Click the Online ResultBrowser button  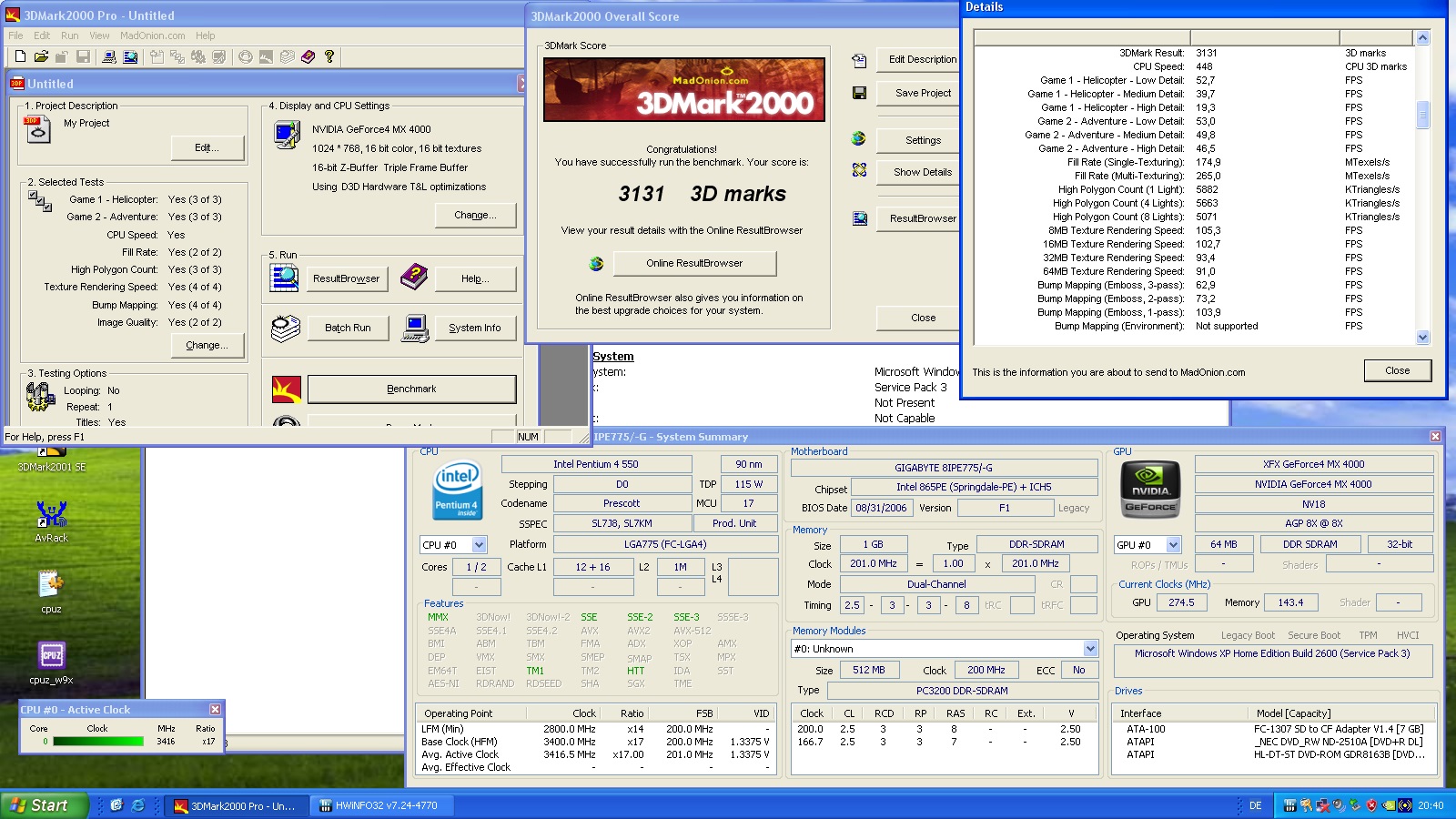pyautogui.click(x=694, y=263)
